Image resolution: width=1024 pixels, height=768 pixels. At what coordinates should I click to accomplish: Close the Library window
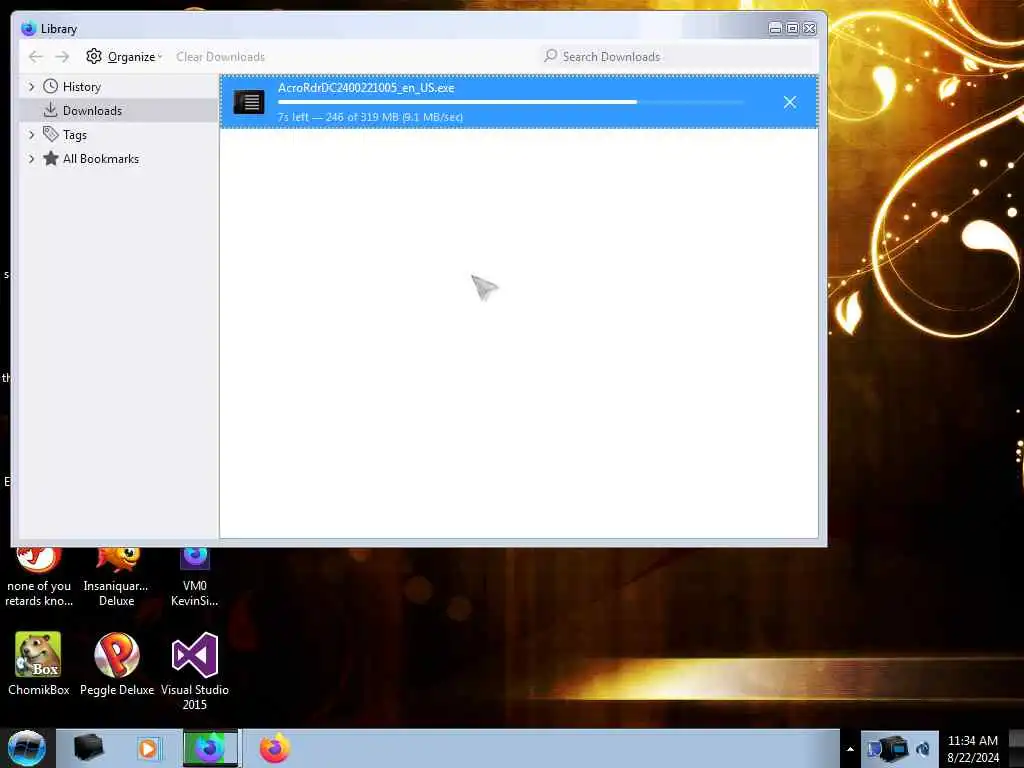tap(809, 28)
